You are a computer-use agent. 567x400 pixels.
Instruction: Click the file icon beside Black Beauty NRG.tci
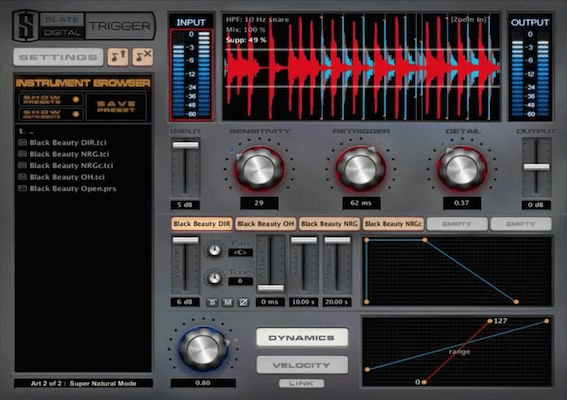(22, 154)
